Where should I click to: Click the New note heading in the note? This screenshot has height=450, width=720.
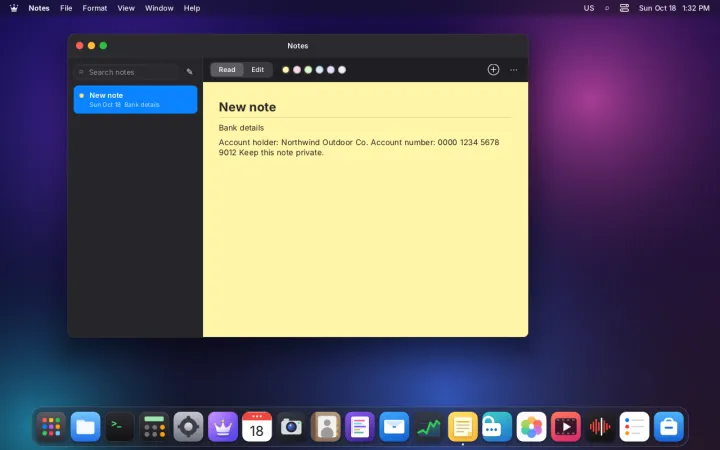pos(247,107)
